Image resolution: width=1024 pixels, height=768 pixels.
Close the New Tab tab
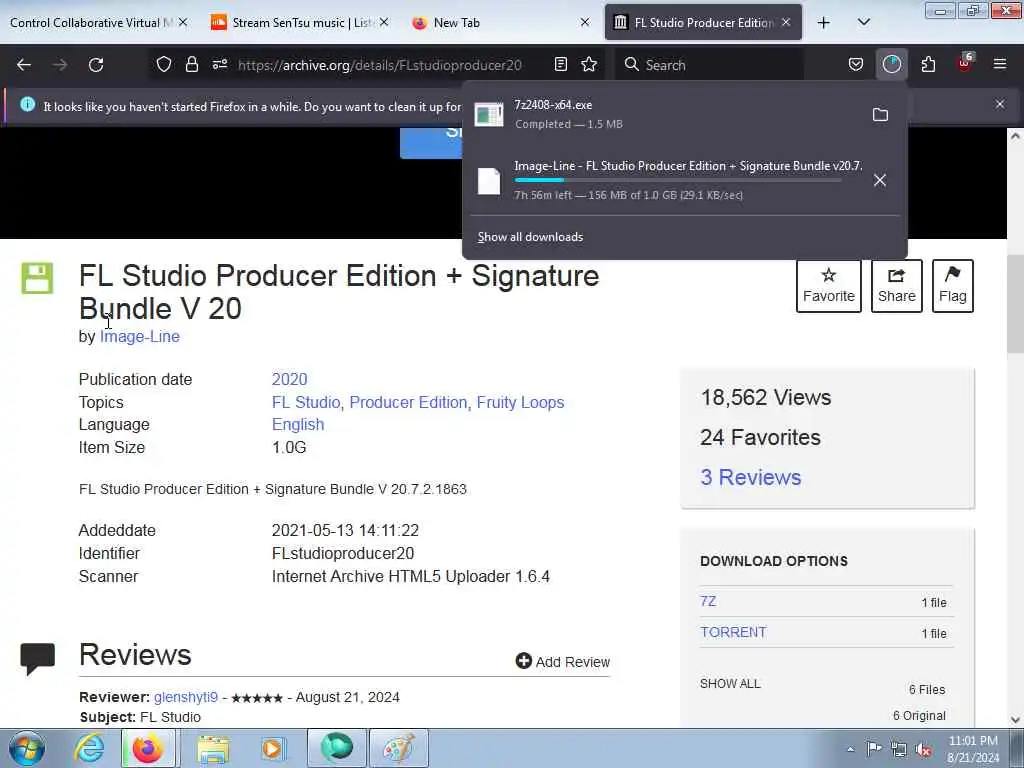tap(584, 23)
